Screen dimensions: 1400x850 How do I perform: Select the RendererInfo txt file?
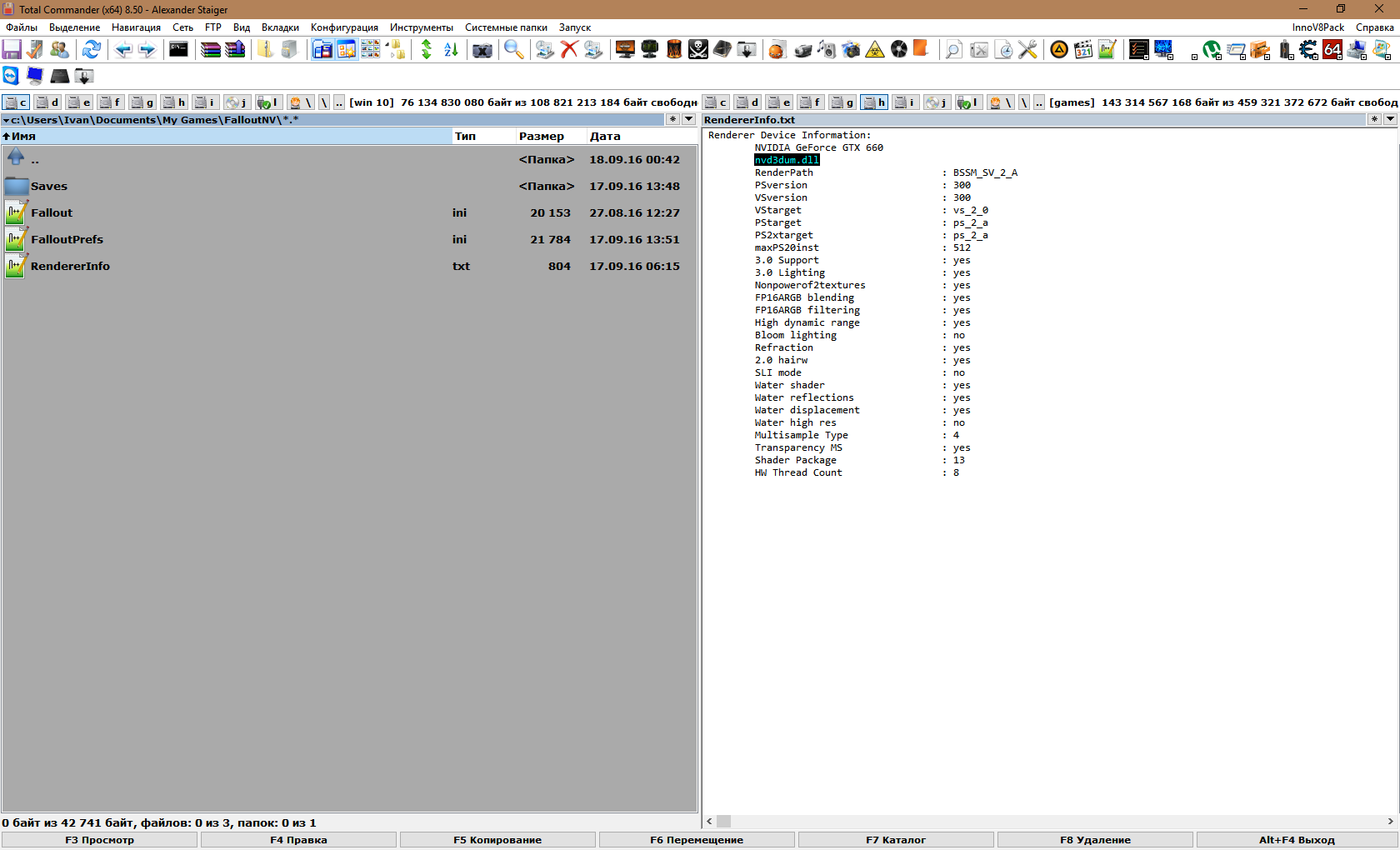349,267
